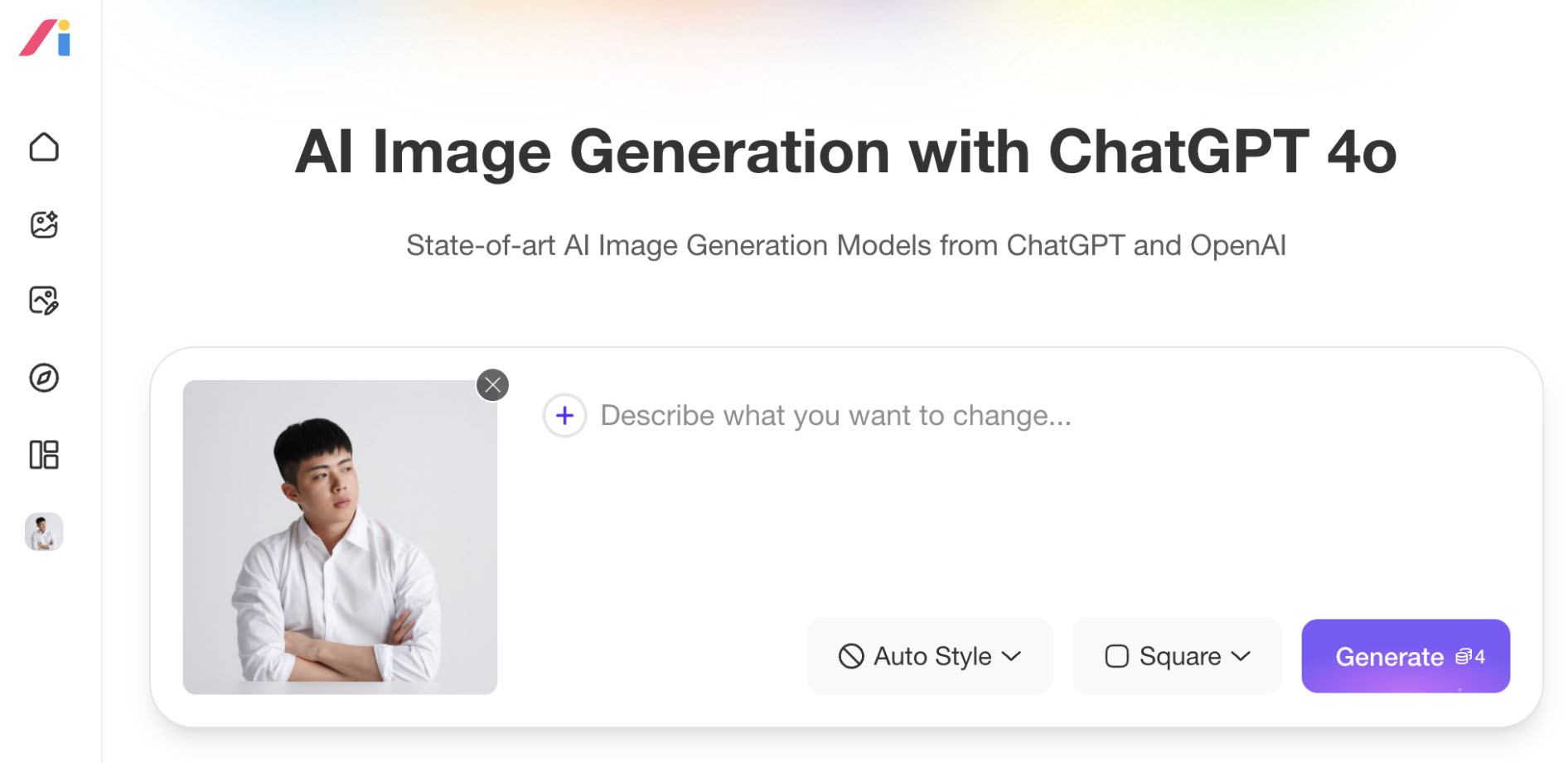
Task: Click the AI logo in the top corner
Action: click(x=46, y=38)
